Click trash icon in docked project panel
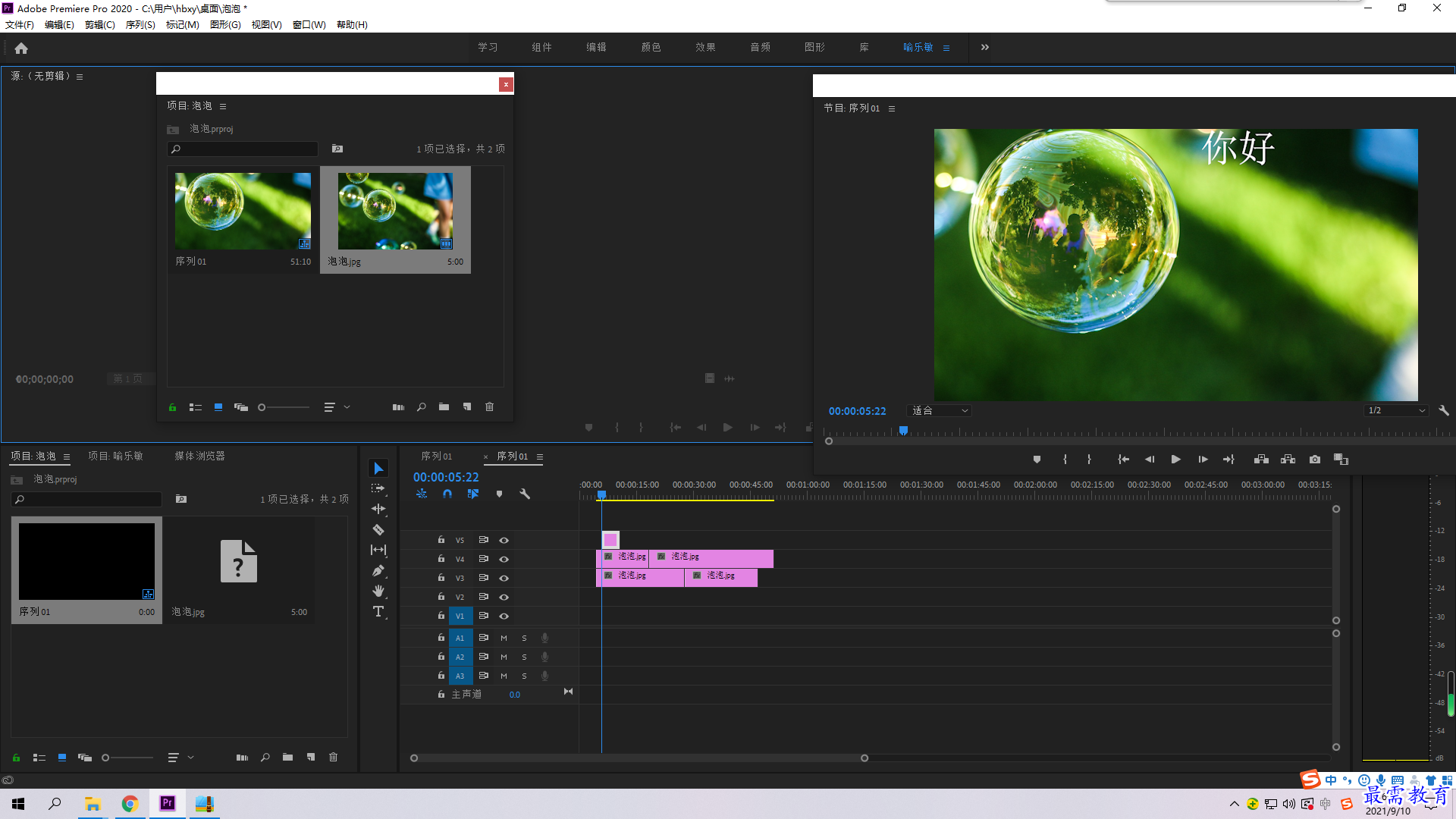The height and width of the screenshot is (819, 1456). click(333, 758)
